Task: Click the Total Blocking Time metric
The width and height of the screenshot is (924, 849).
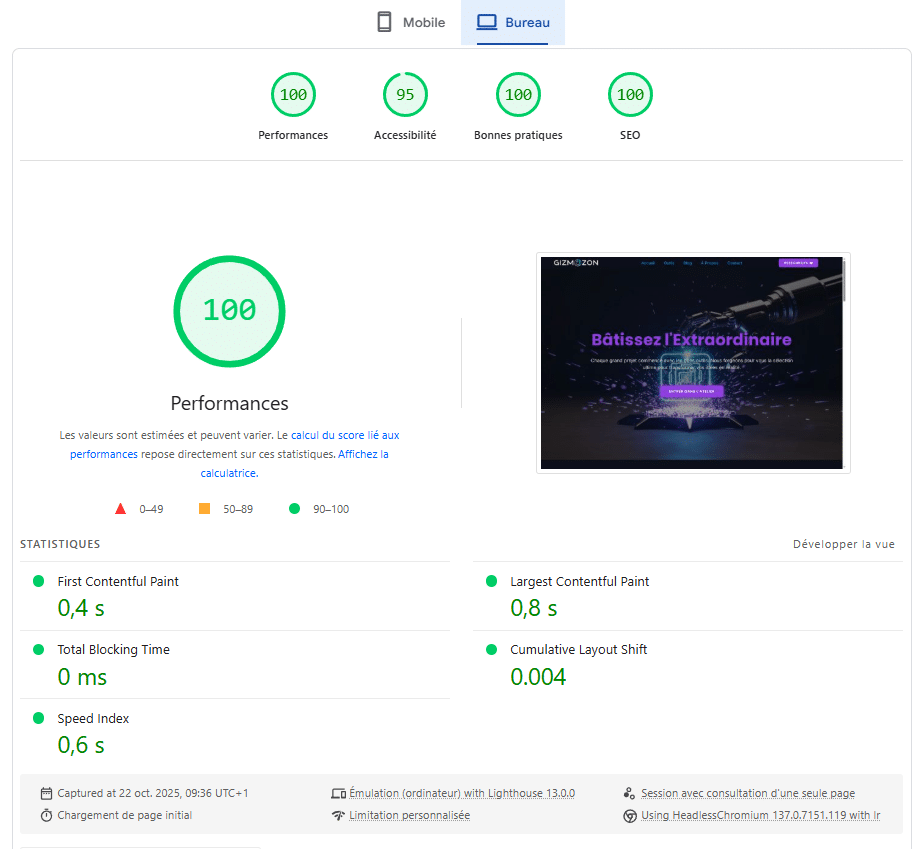Action: point(113,650)
